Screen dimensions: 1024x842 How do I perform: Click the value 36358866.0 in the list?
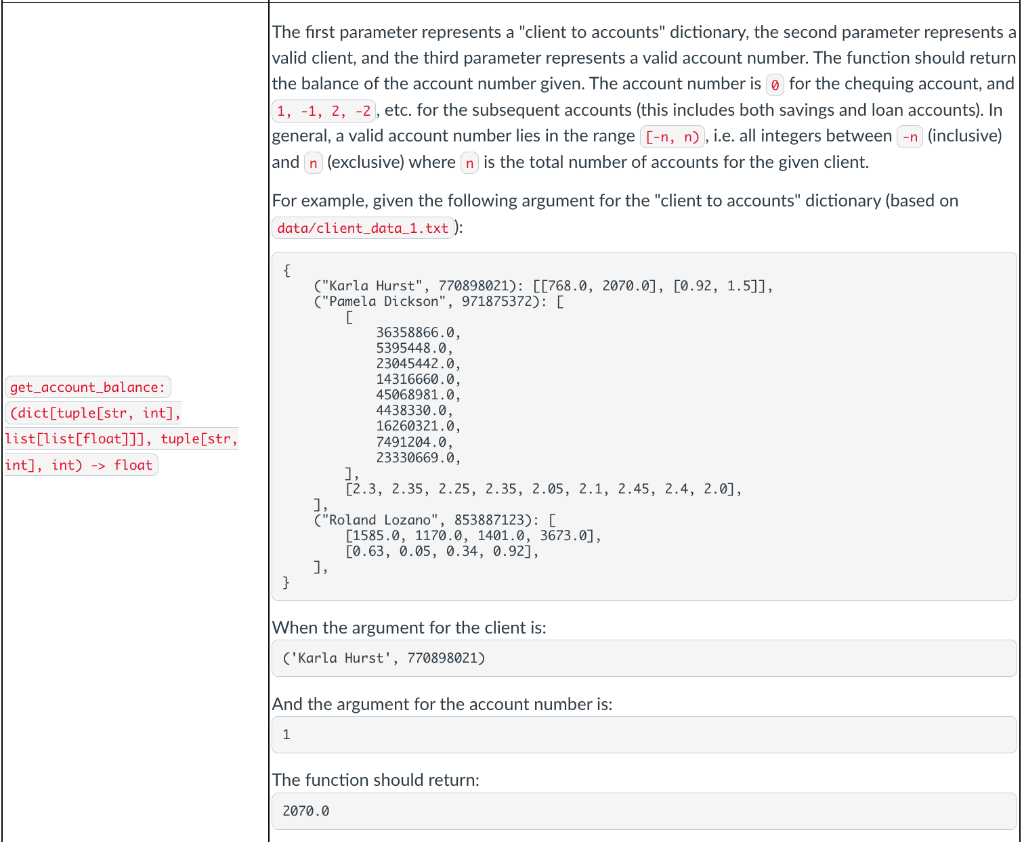click(418, 332)
